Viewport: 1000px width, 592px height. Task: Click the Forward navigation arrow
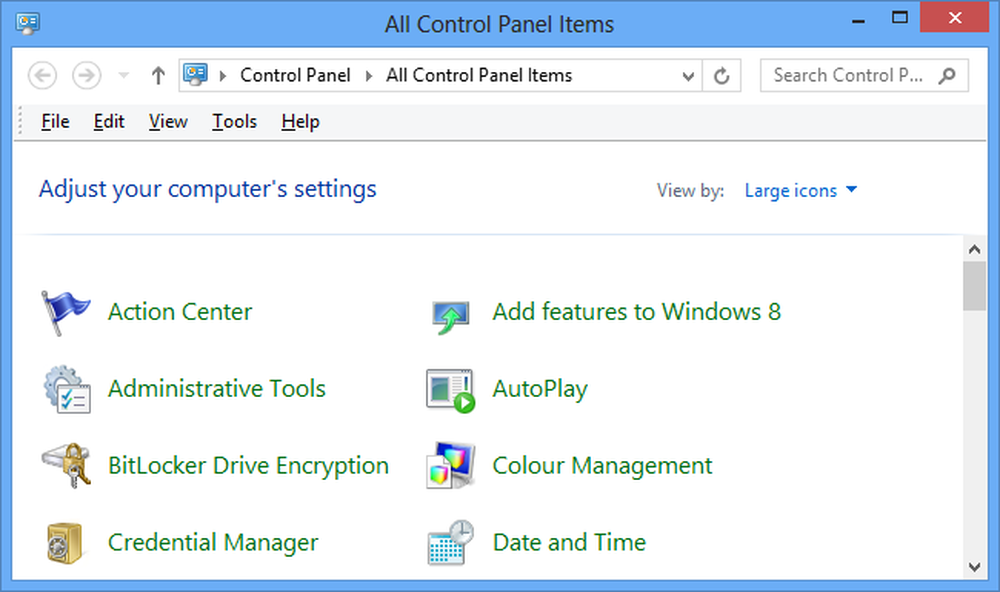click(x=86, y=75)
